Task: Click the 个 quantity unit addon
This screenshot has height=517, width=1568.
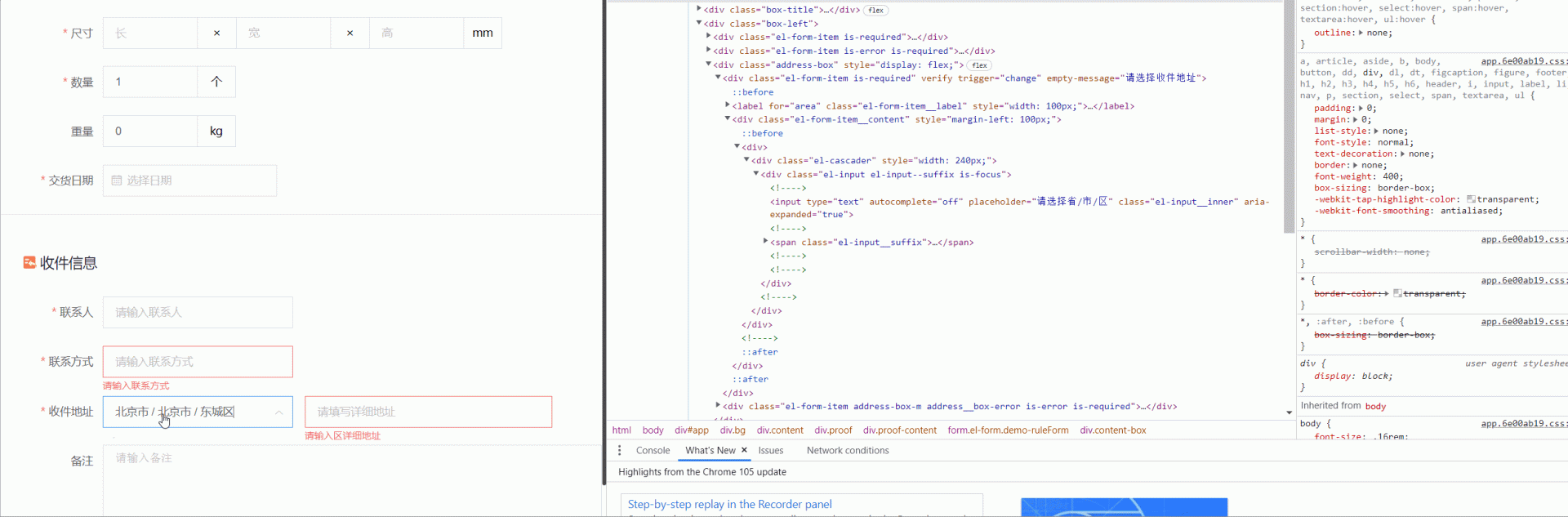Action: point(216,82)
